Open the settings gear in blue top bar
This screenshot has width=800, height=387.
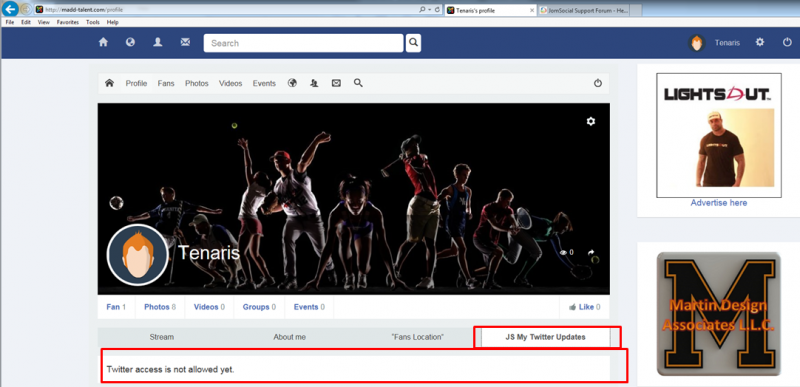click(x=760, y=42)
